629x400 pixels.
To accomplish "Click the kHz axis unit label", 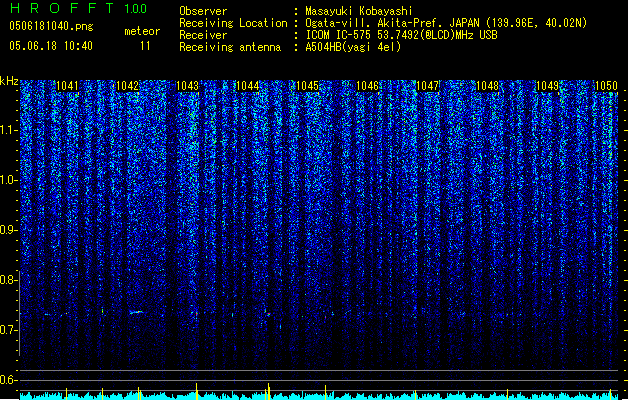I will pos(9,81).
